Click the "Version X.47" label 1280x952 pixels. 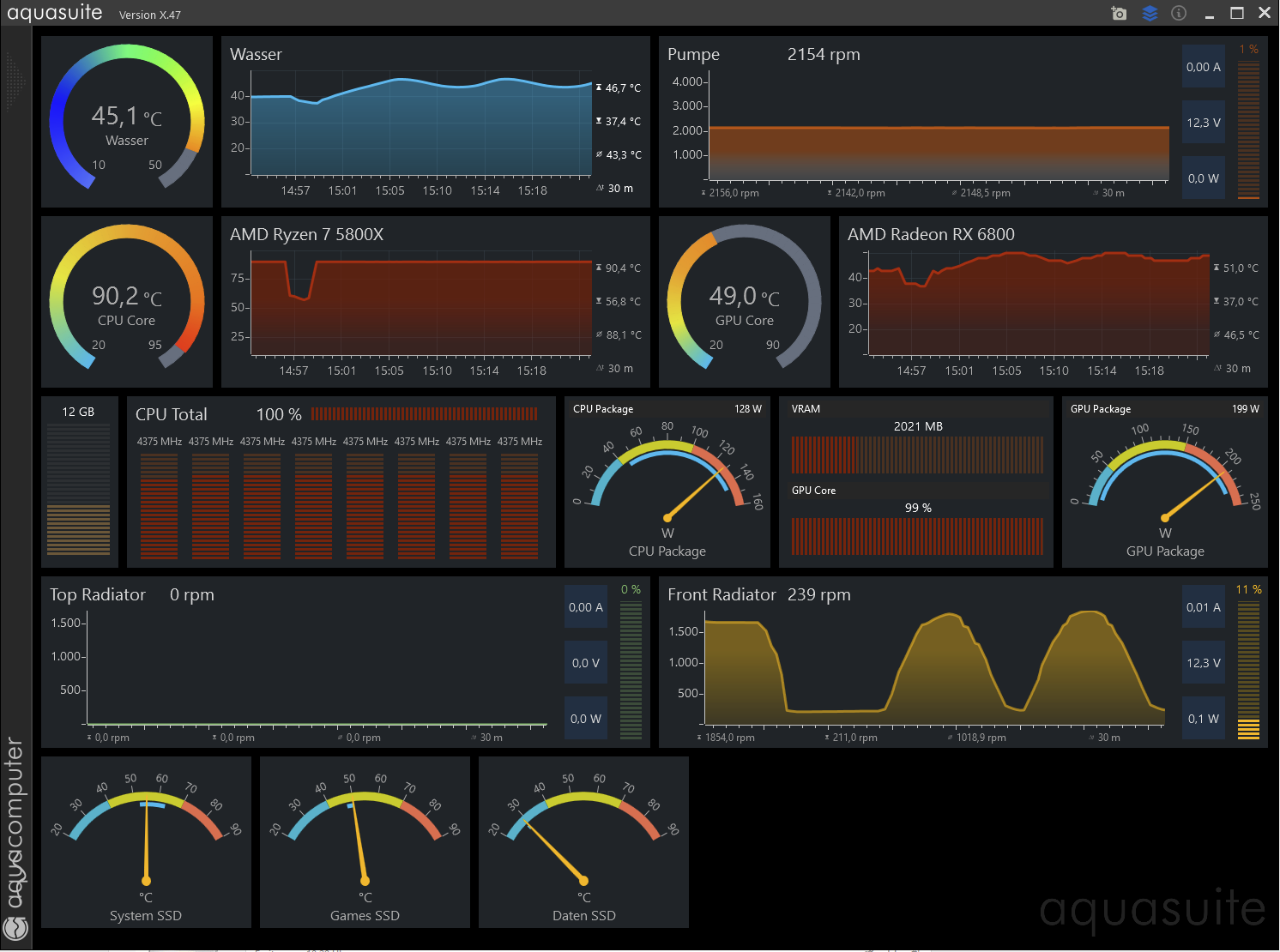150,15
